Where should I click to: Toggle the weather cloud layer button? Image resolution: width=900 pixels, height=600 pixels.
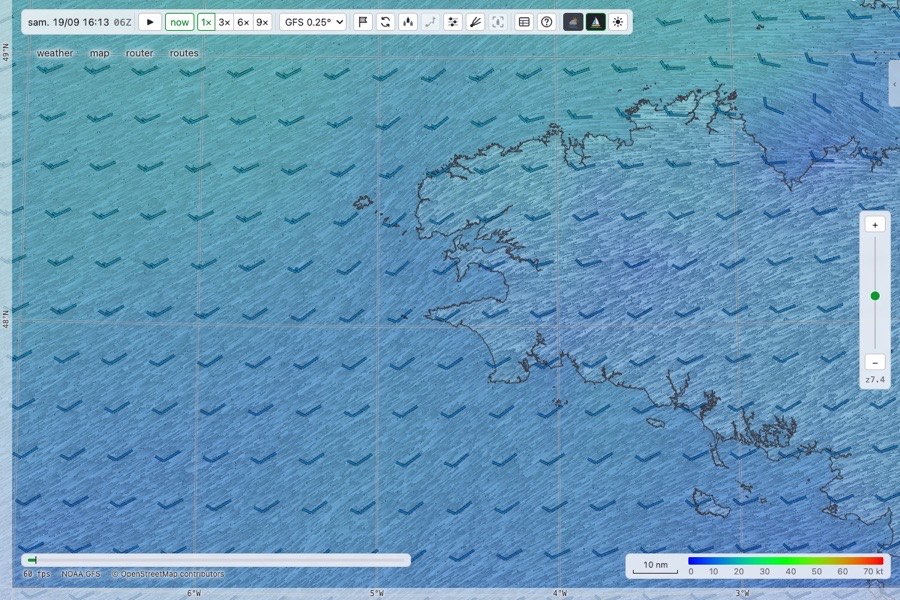573,22
